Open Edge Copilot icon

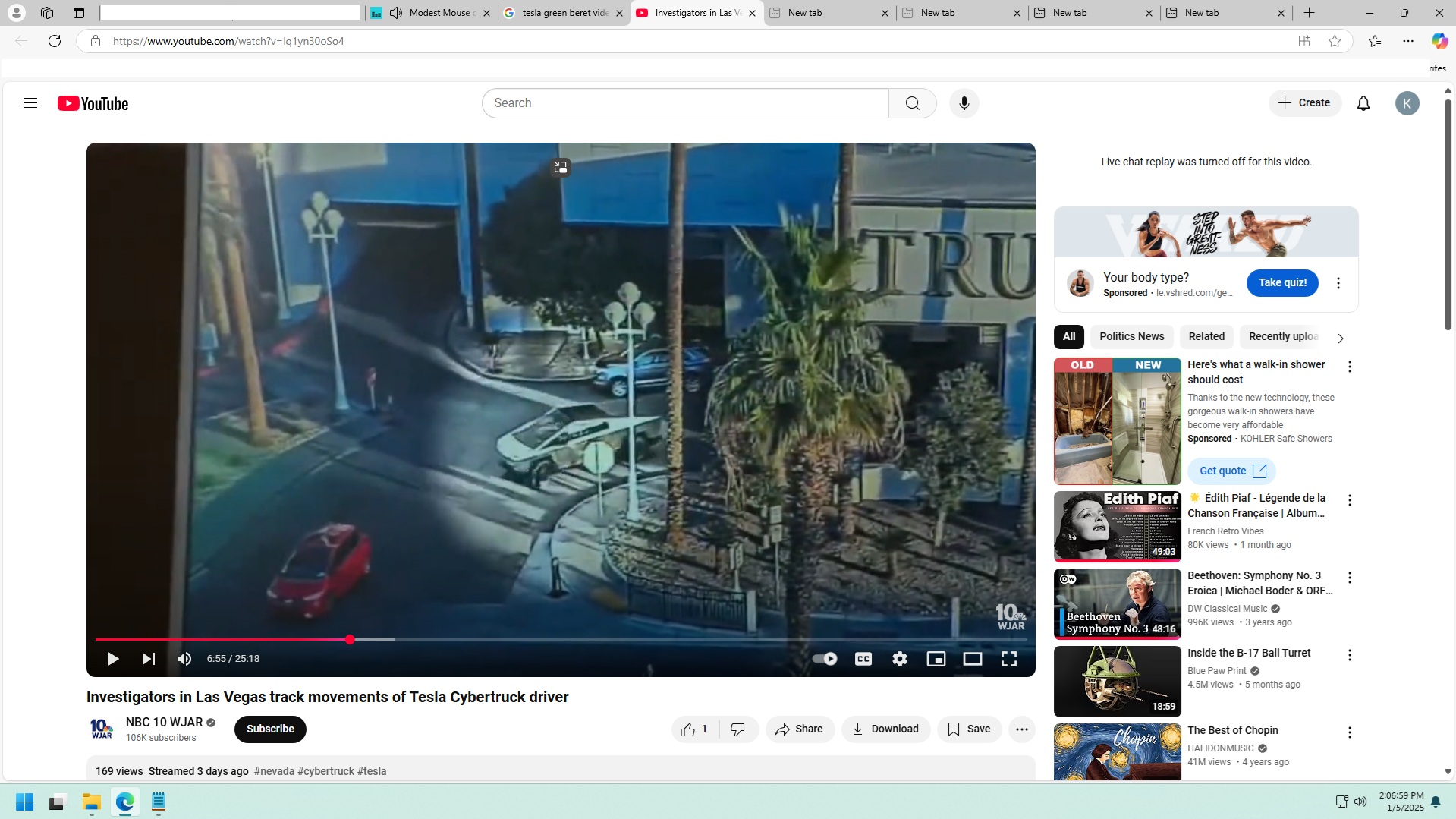point(1439,41)
